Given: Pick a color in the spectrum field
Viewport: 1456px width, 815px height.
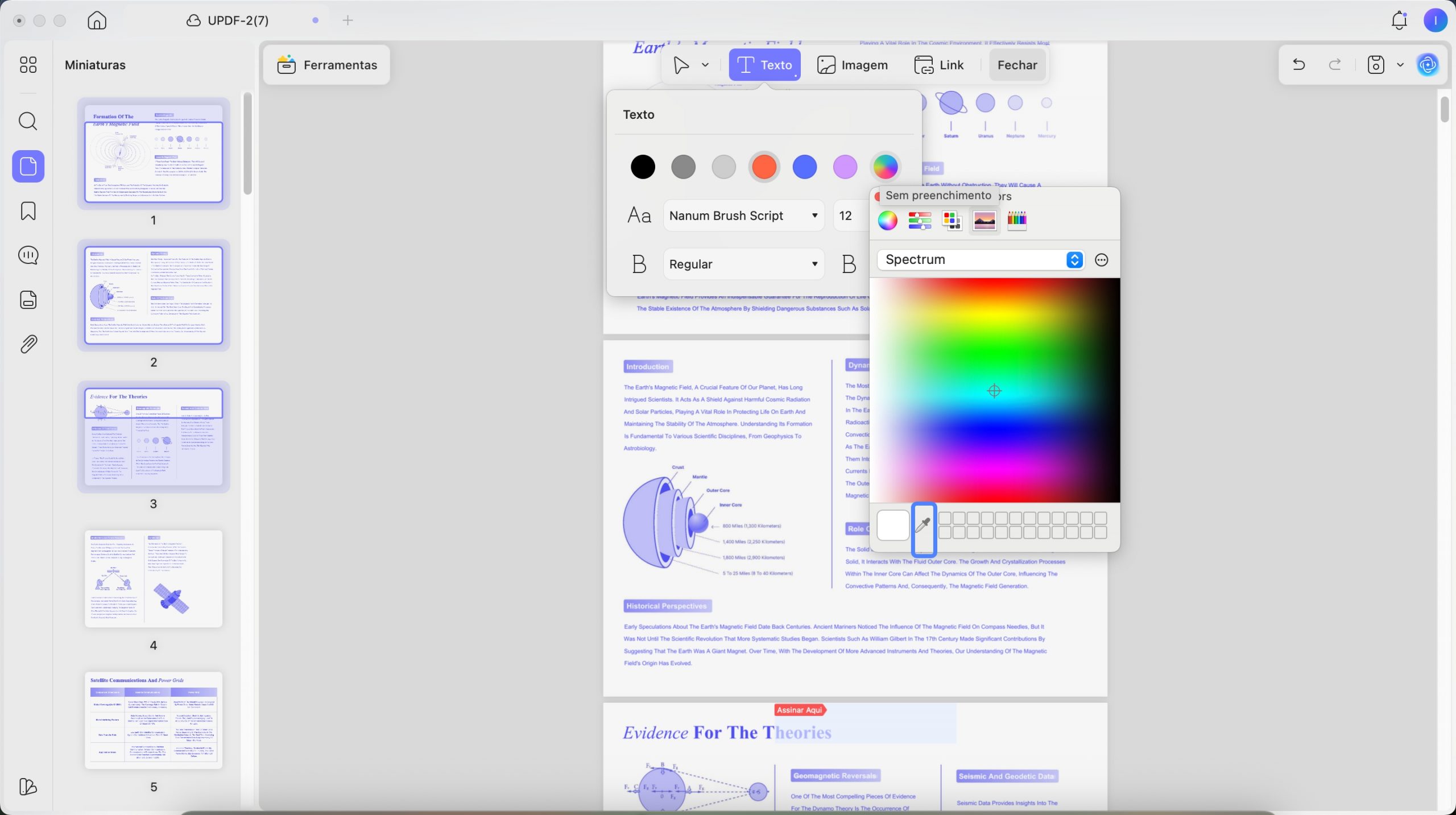Looking at the screenshot, I should click(995, 390).
